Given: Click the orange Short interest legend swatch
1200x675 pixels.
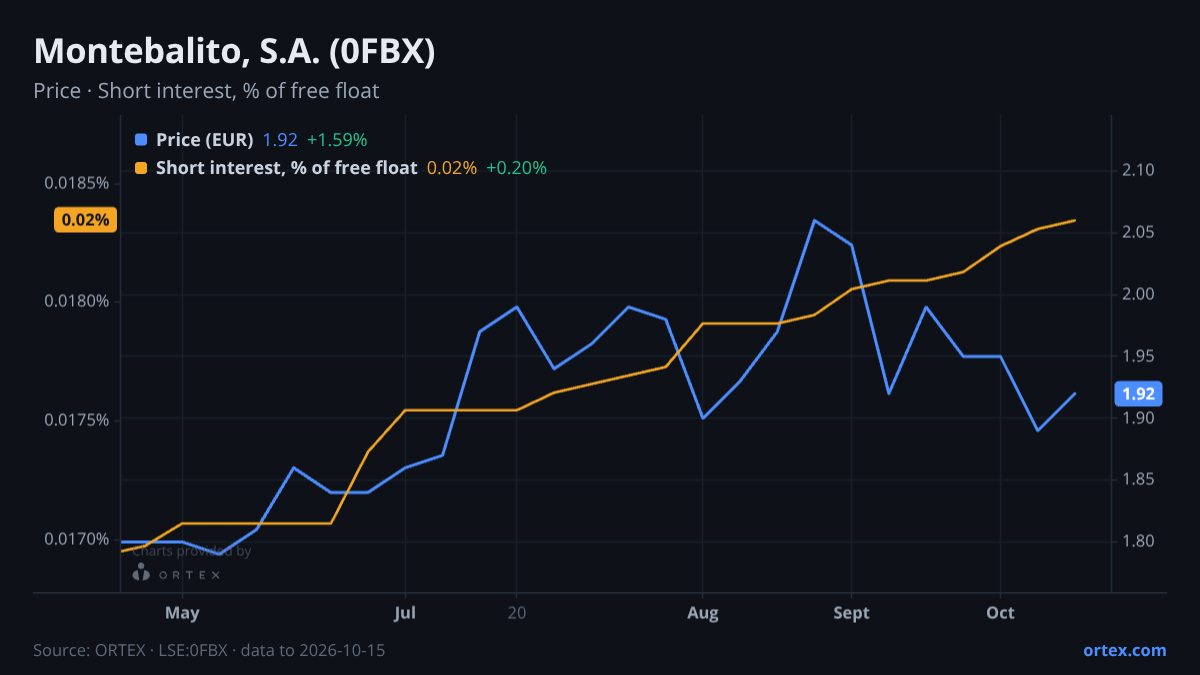Looking at the screenshot, I should tap(140, 168).
